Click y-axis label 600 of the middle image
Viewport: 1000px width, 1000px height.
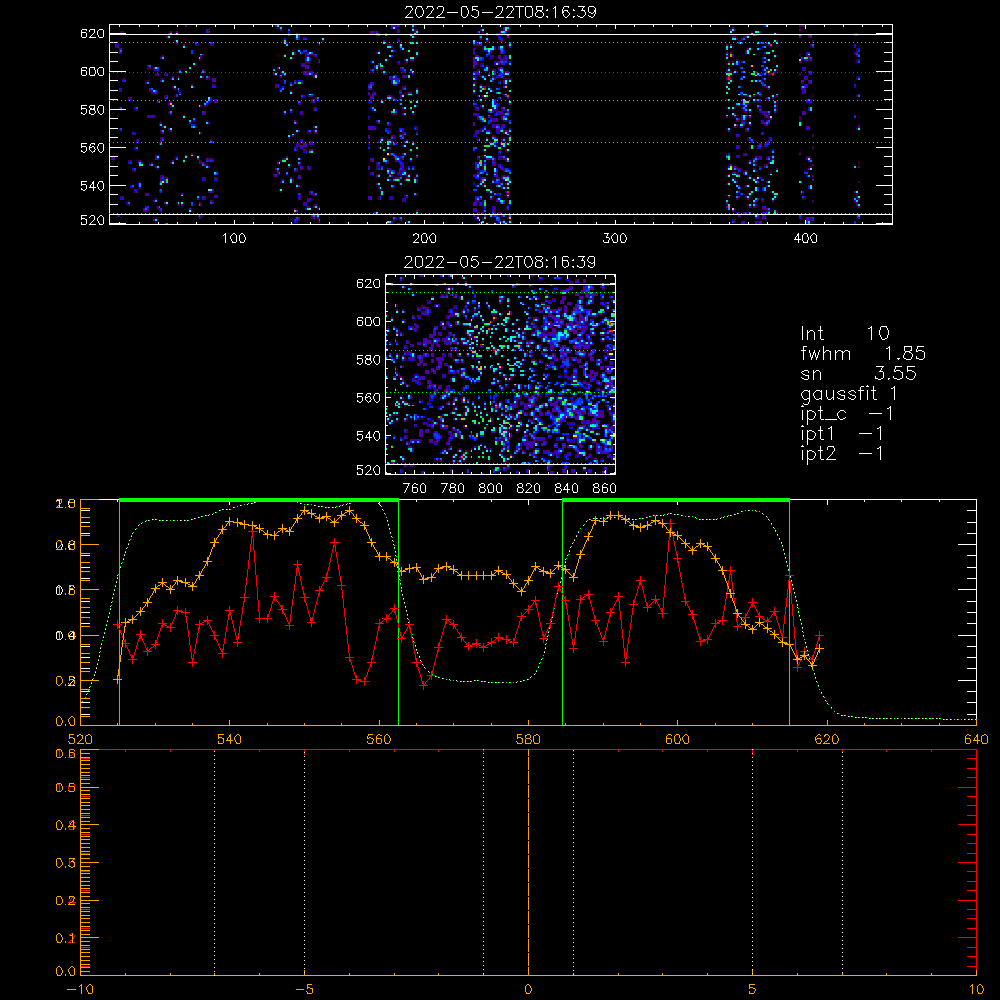click(368, 321)
